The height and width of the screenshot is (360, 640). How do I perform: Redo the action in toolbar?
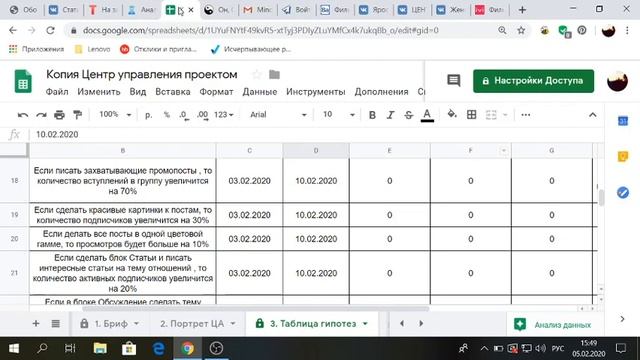pos(41,115)
